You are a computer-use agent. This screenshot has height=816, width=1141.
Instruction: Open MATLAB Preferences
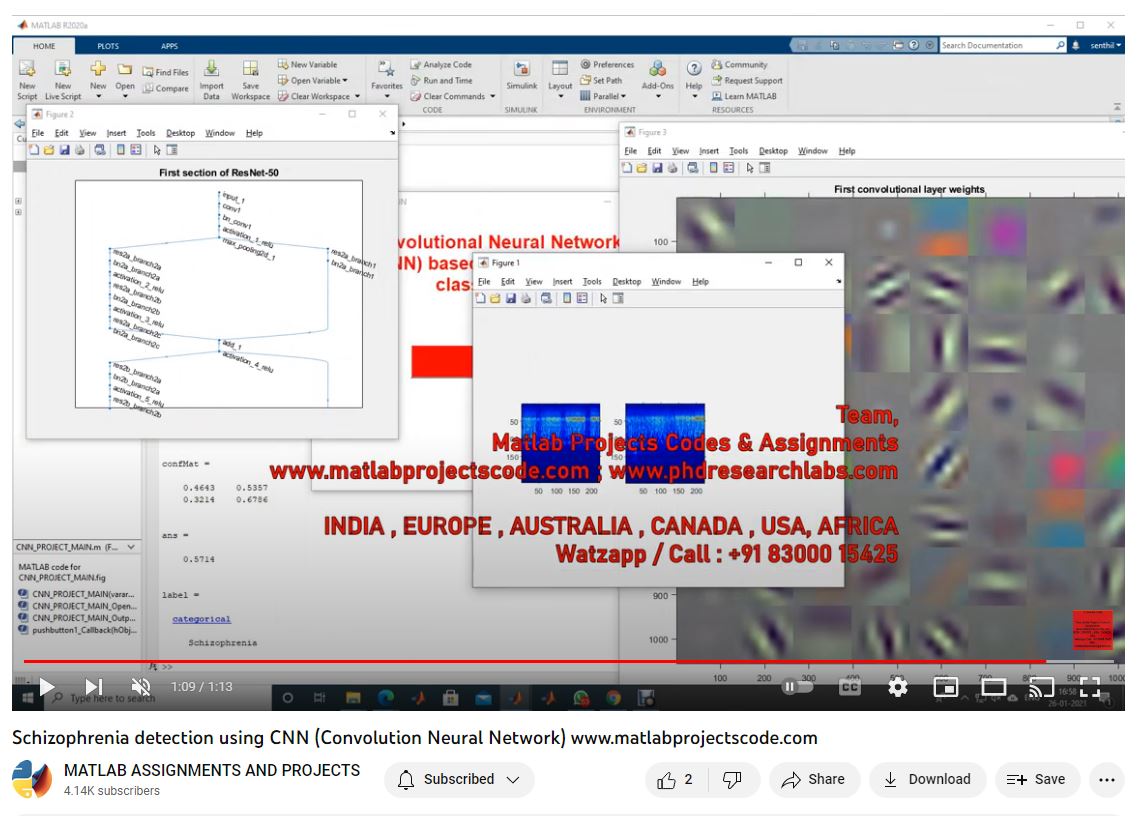pos(607,64)
